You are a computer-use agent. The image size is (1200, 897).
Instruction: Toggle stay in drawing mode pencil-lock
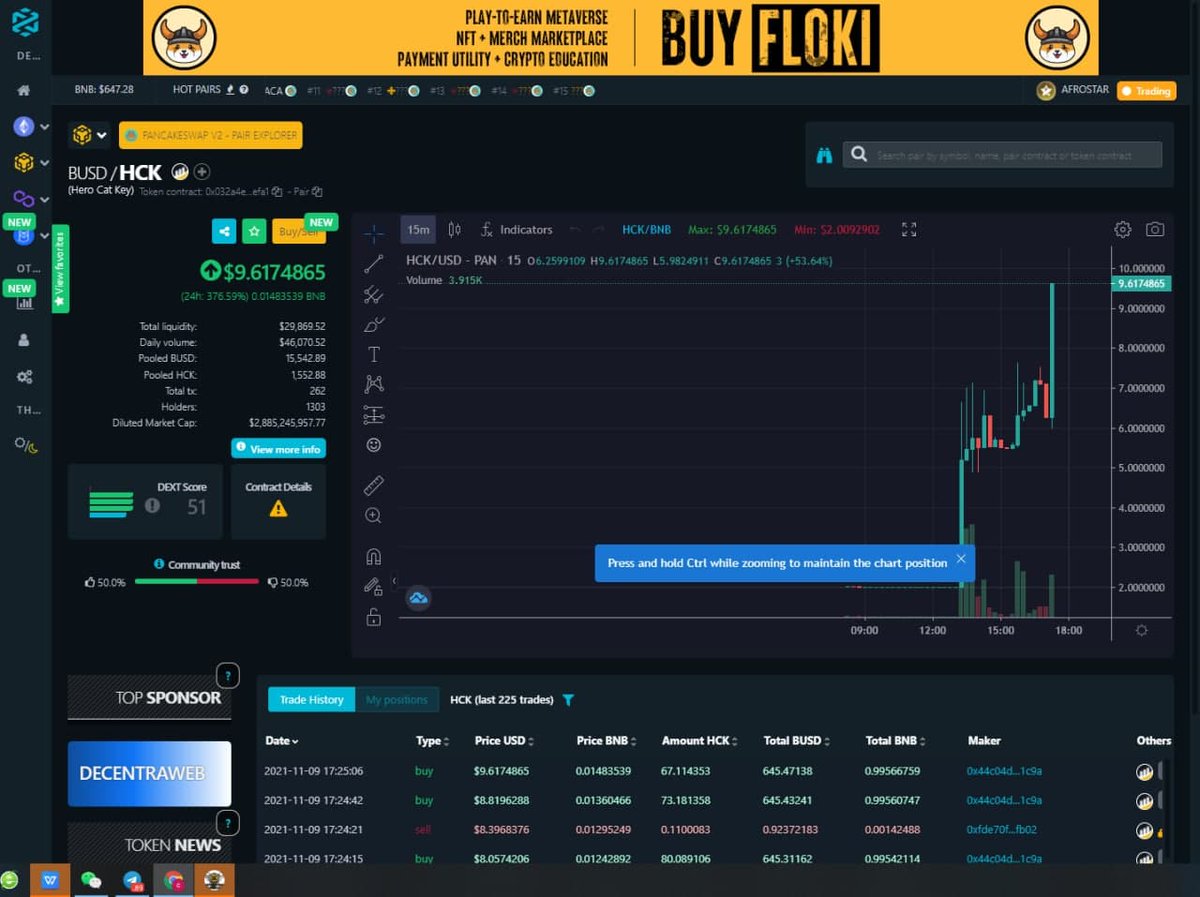click(x=373, y=587)
